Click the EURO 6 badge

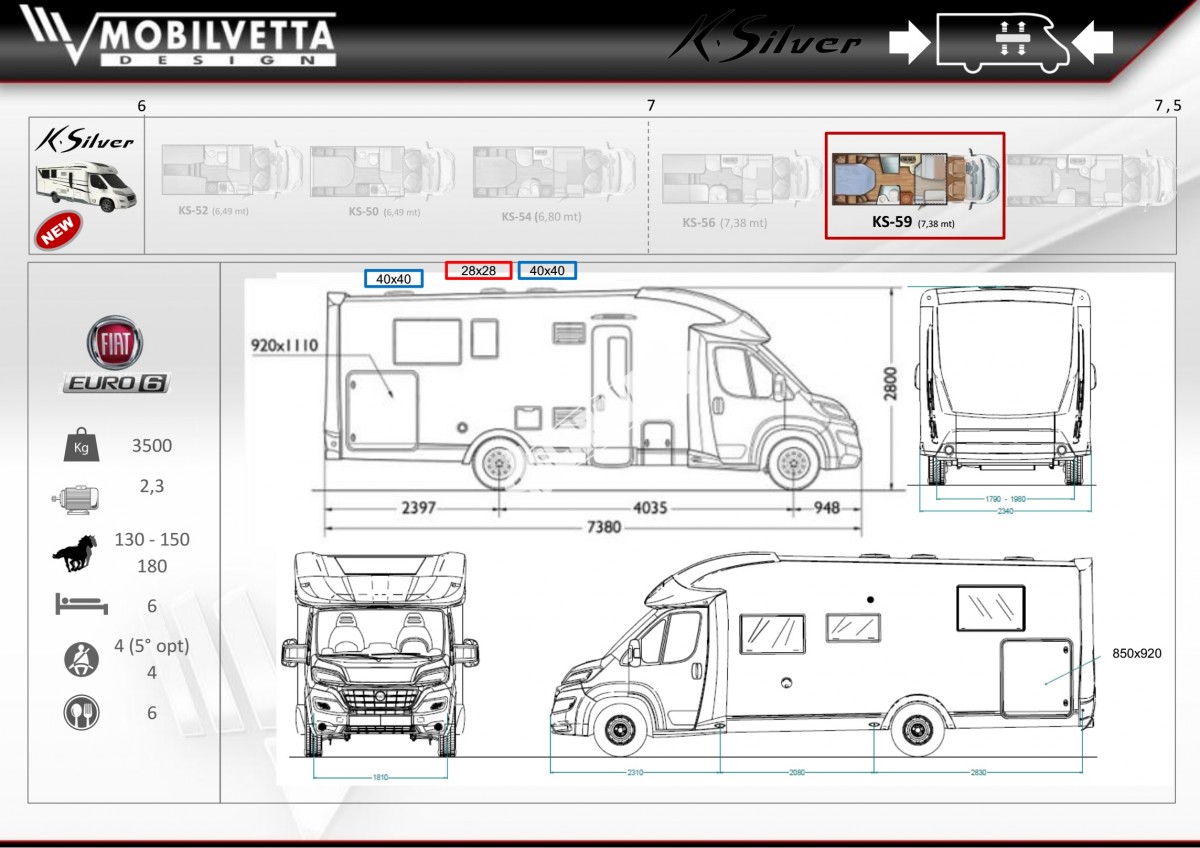(116, 383)
